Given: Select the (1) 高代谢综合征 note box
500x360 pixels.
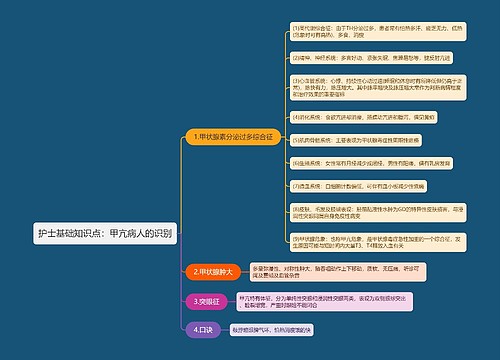Looking at the screenshot, I should coord(378,32).
